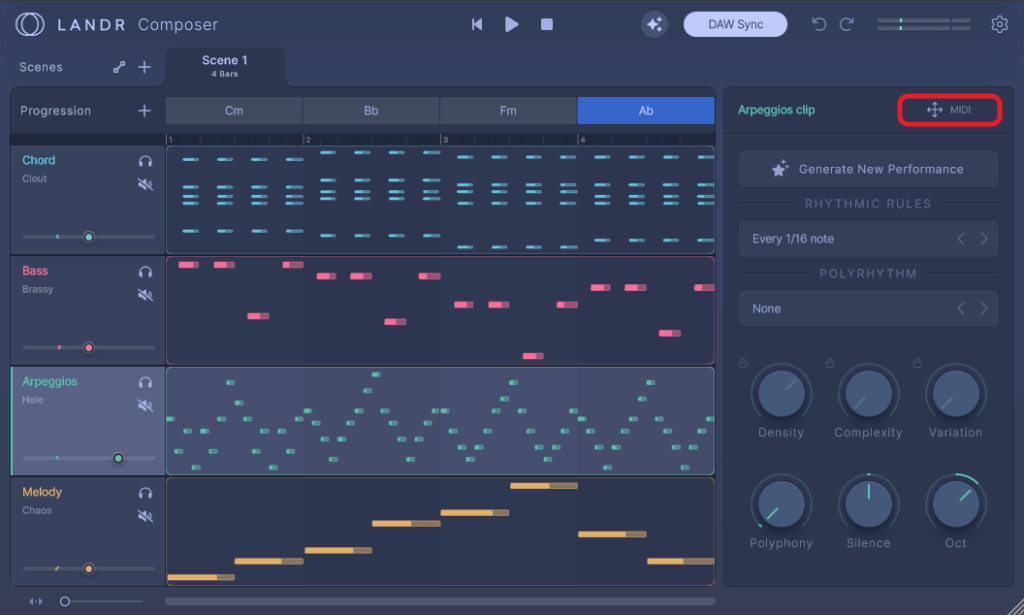Mute the Arpeggios track

point(145,405)
